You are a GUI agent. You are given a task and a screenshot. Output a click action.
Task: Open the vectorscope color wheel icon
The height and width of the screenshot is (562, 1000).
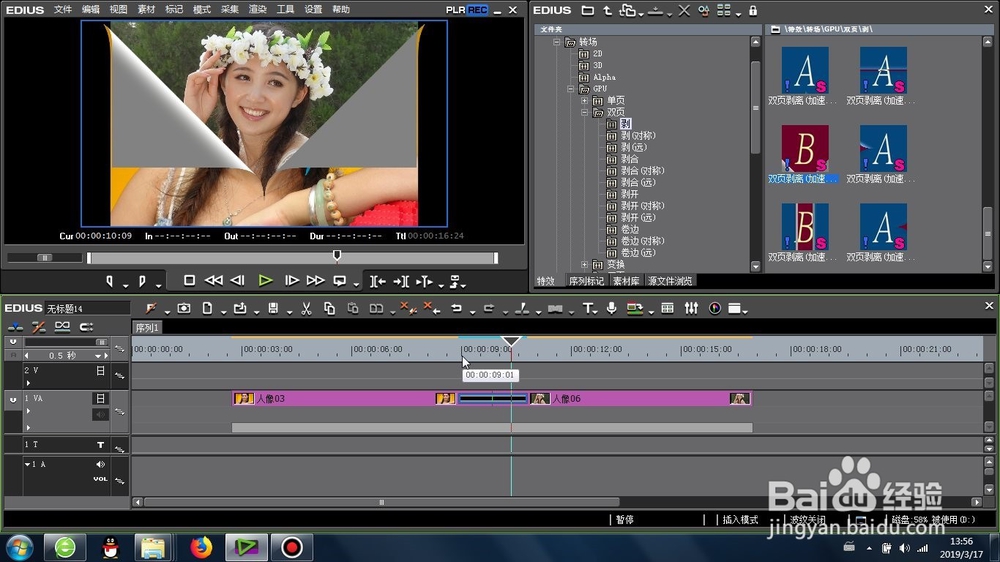pos(715,309)
